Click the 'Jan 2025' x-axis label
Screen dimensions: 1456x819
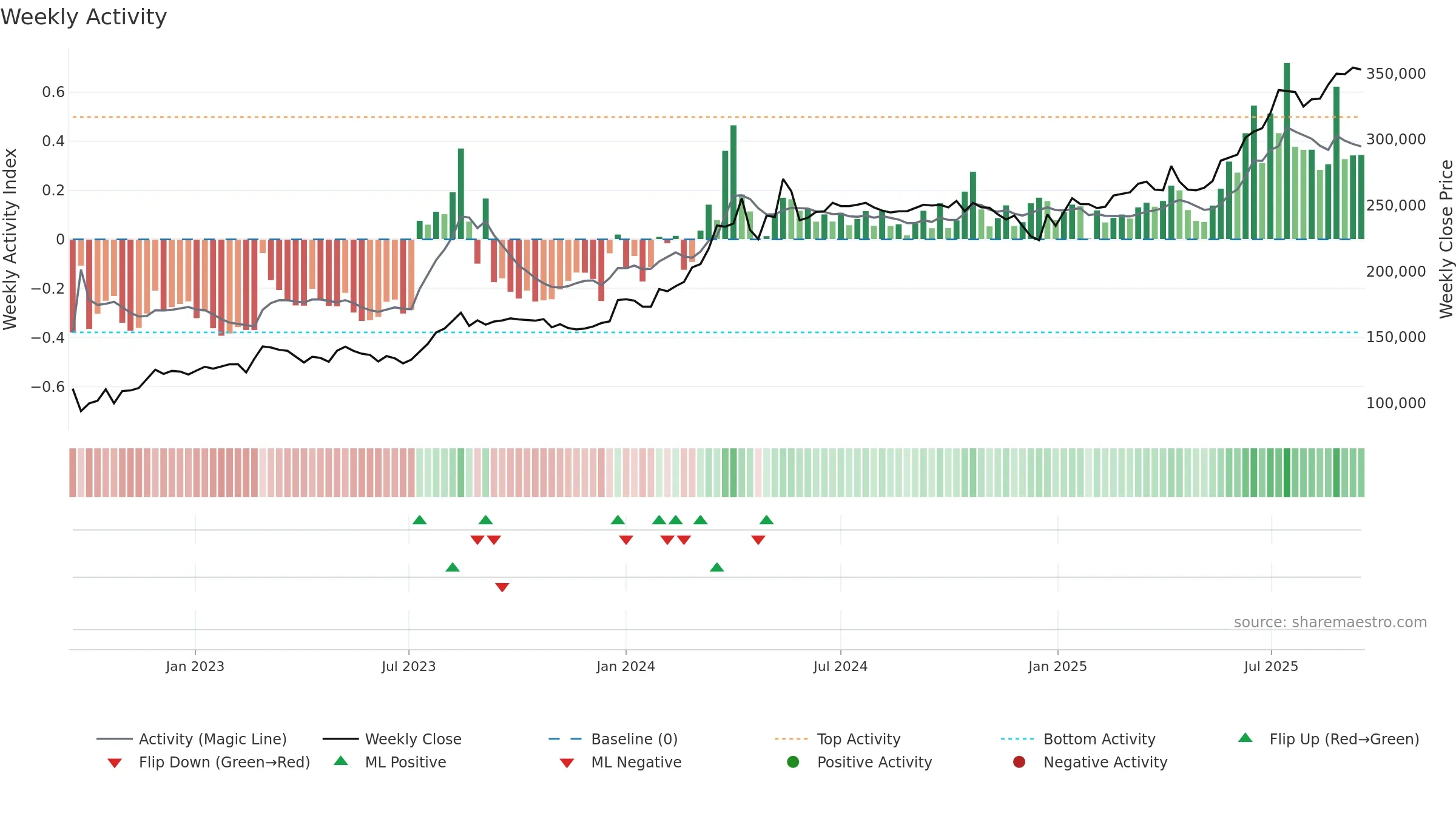point(1058,667)
